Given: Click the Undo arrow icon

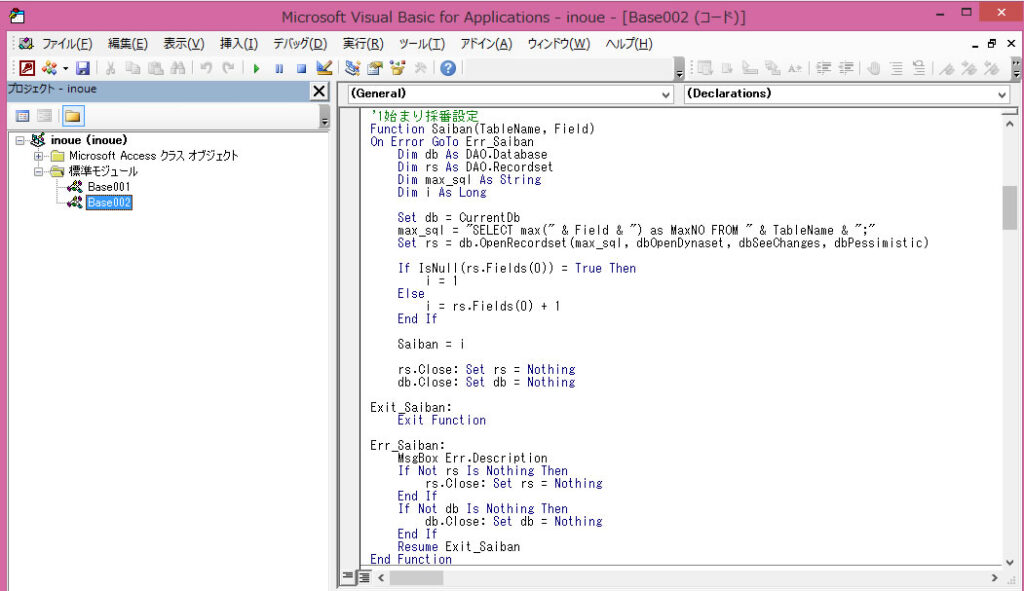Looking at the screenshot, I should tap(206, 68).
